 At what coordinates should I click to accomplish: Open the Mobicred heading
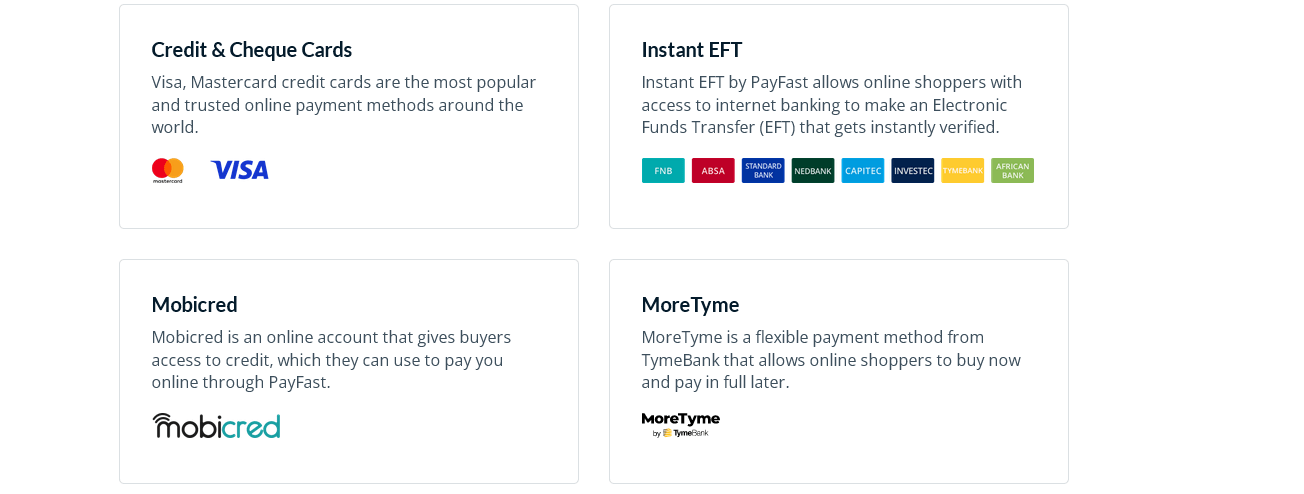[x=195, y=304]
